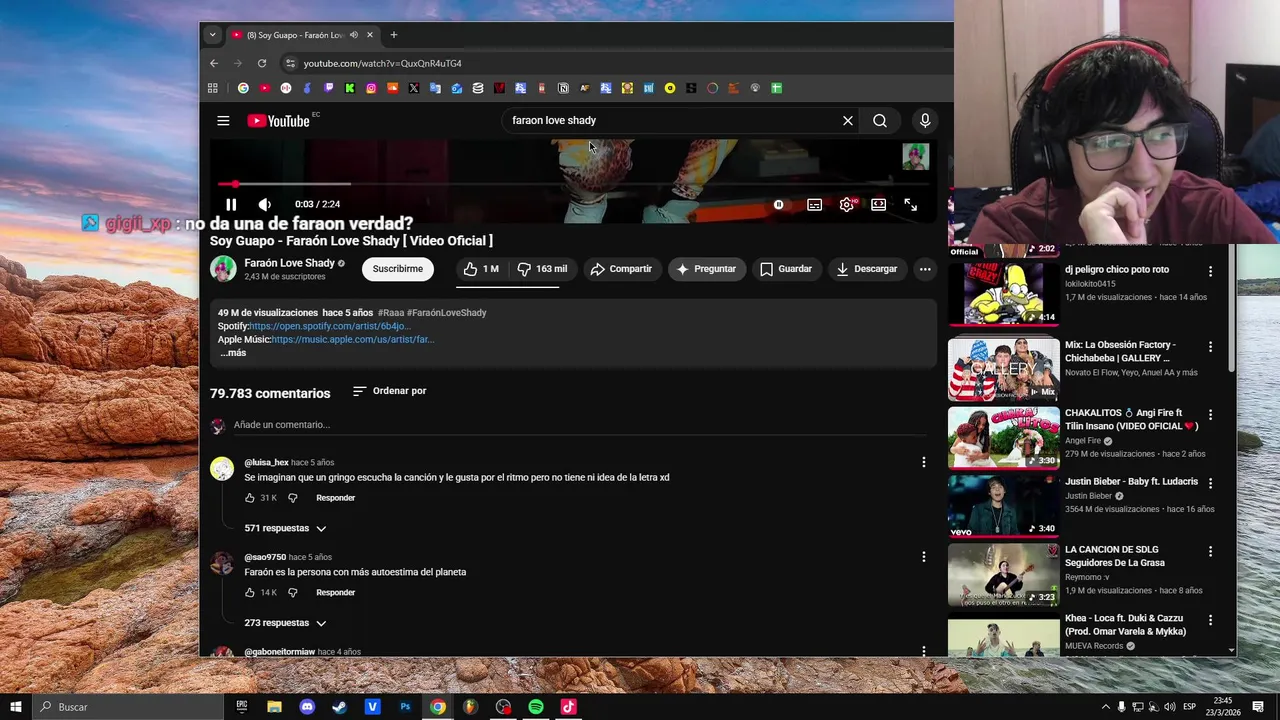The image size is (1280, 720).
Task: Reply to @luisa_hex's comment
Action: (x=336, y=498)
